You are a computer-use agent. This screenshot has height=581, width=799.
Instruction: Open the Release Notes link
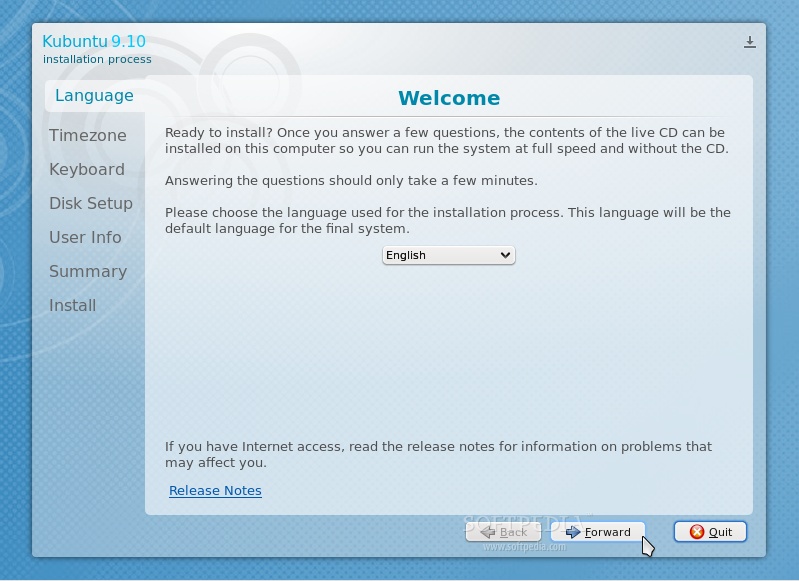point(215,490)
